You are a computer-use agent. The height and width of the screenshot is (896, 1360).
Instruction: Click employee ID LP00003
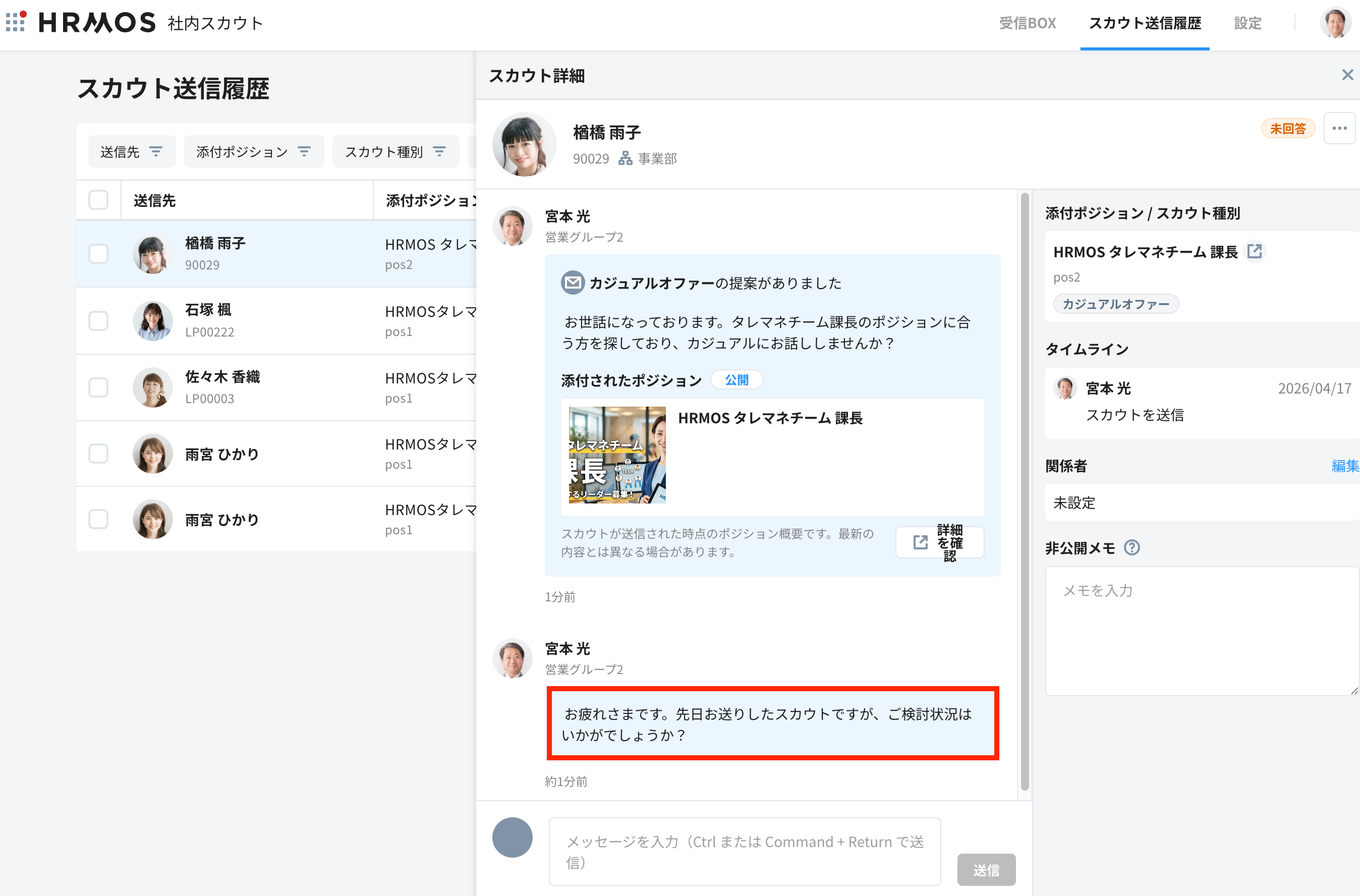(210, 398)
